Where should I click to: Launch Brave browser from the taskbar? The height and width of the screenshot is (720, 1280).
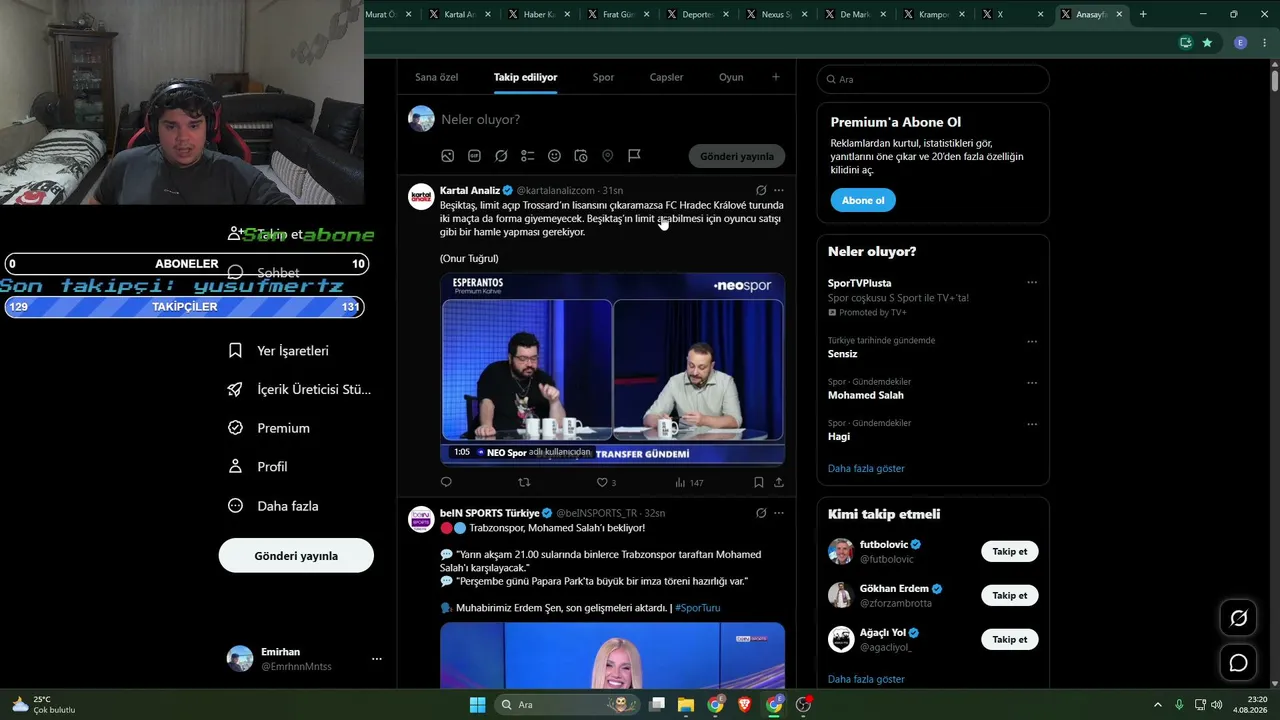(745, 704)
